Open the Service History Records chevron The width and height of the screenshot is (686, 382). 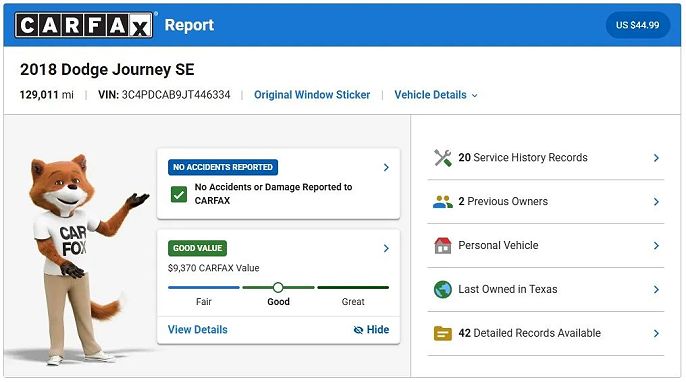click(656, 158)
